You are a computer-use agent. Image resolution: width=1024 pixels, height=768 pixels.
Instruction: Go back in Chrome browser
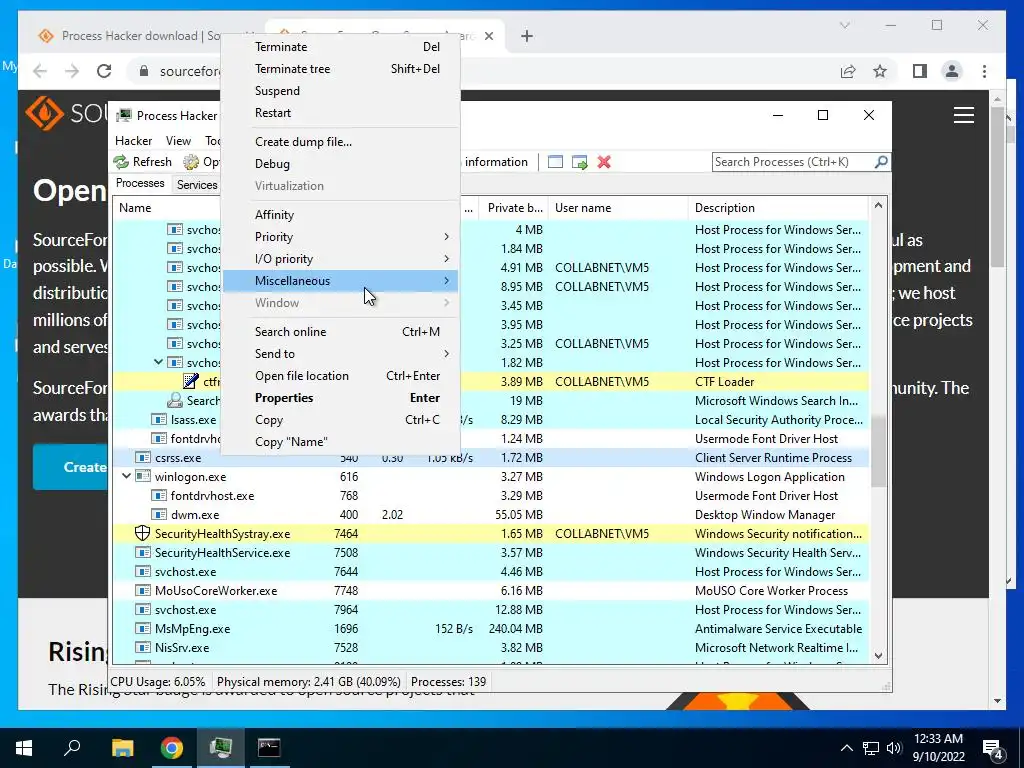tap(40, 71)
